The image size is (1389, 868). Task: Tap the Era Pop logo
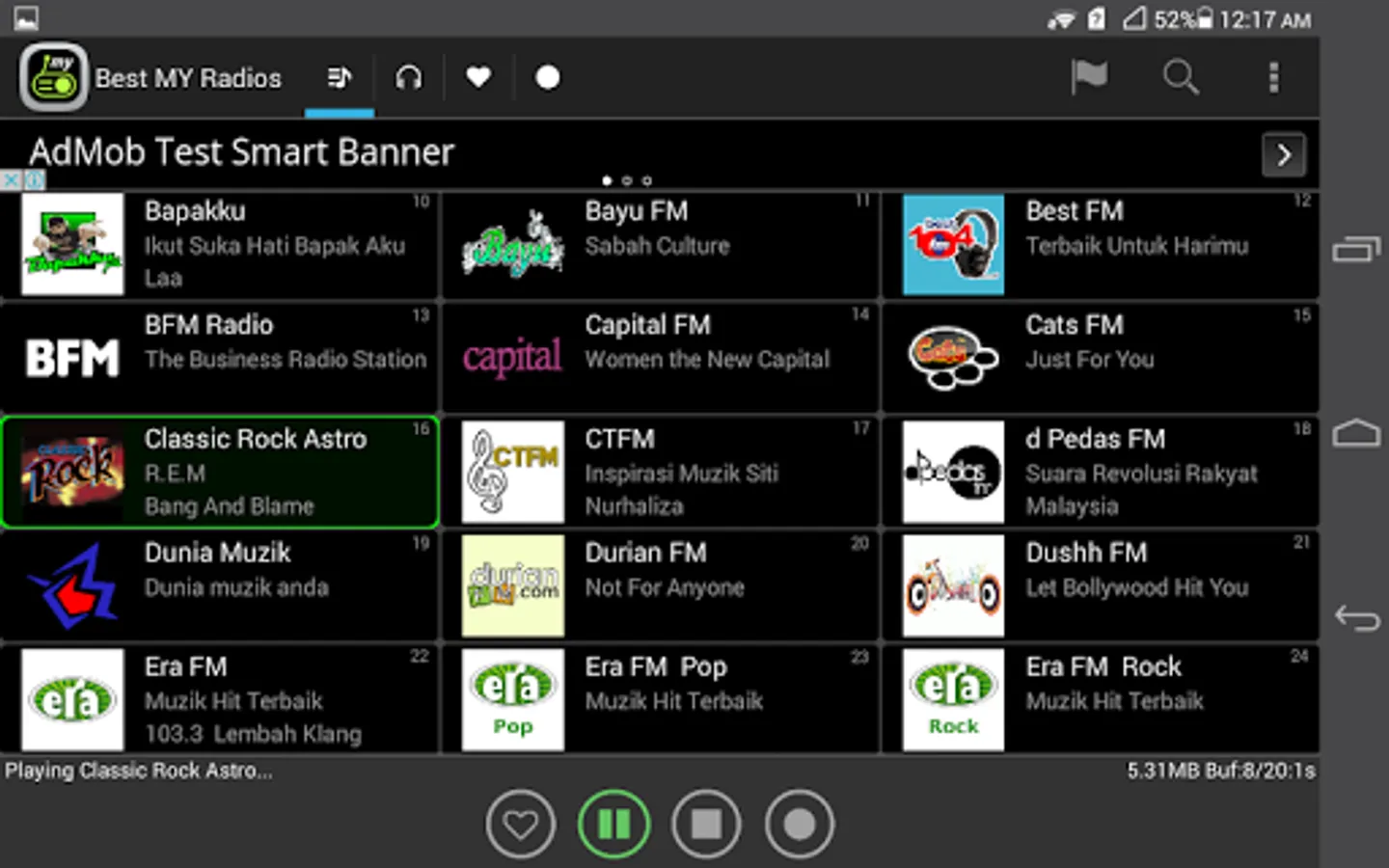pos(513,699)
